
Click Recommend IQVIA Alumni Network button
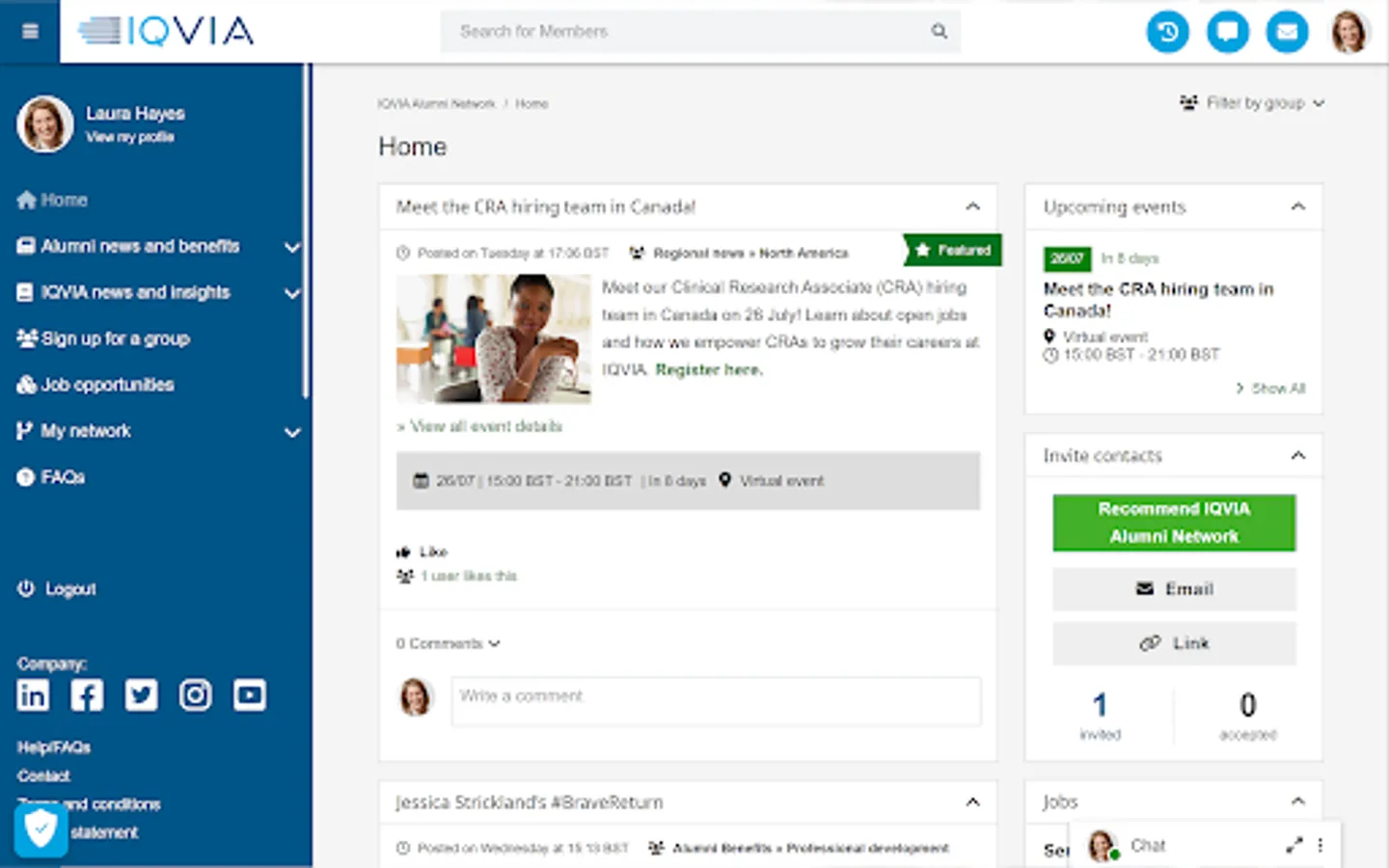click(1174, 523)
